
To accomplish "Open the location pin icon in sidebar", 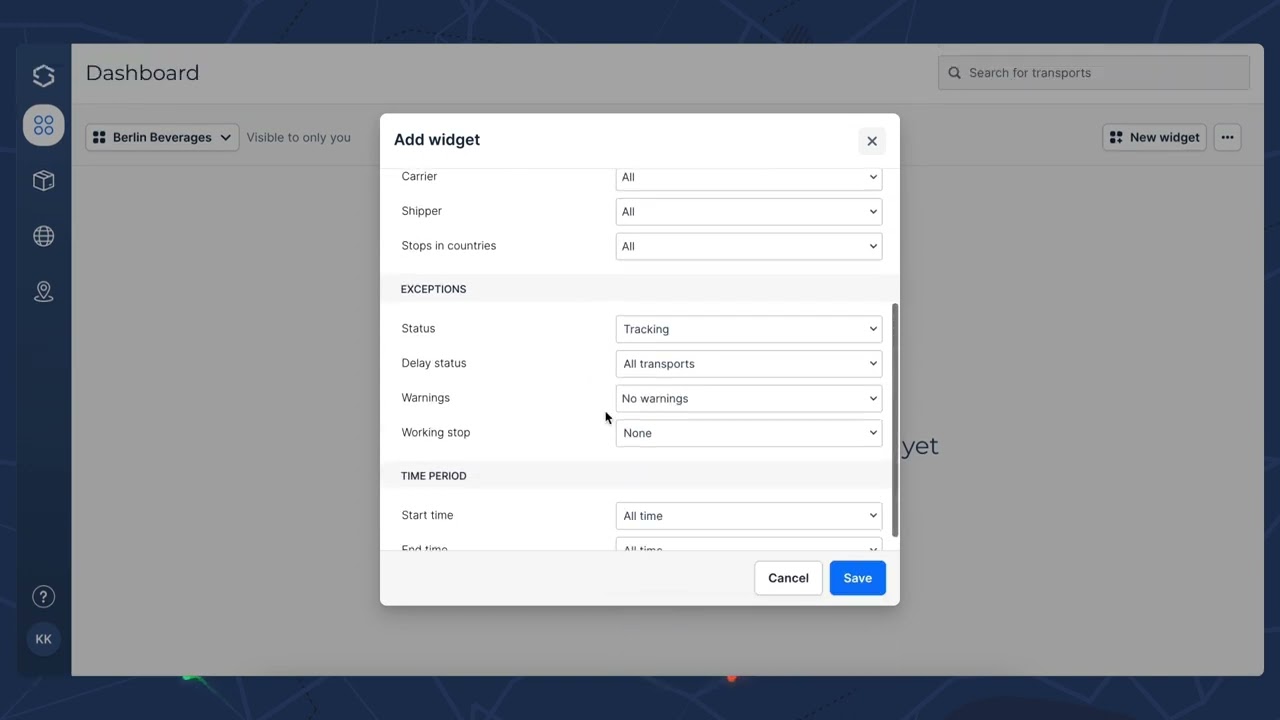I will click(43, 291).
